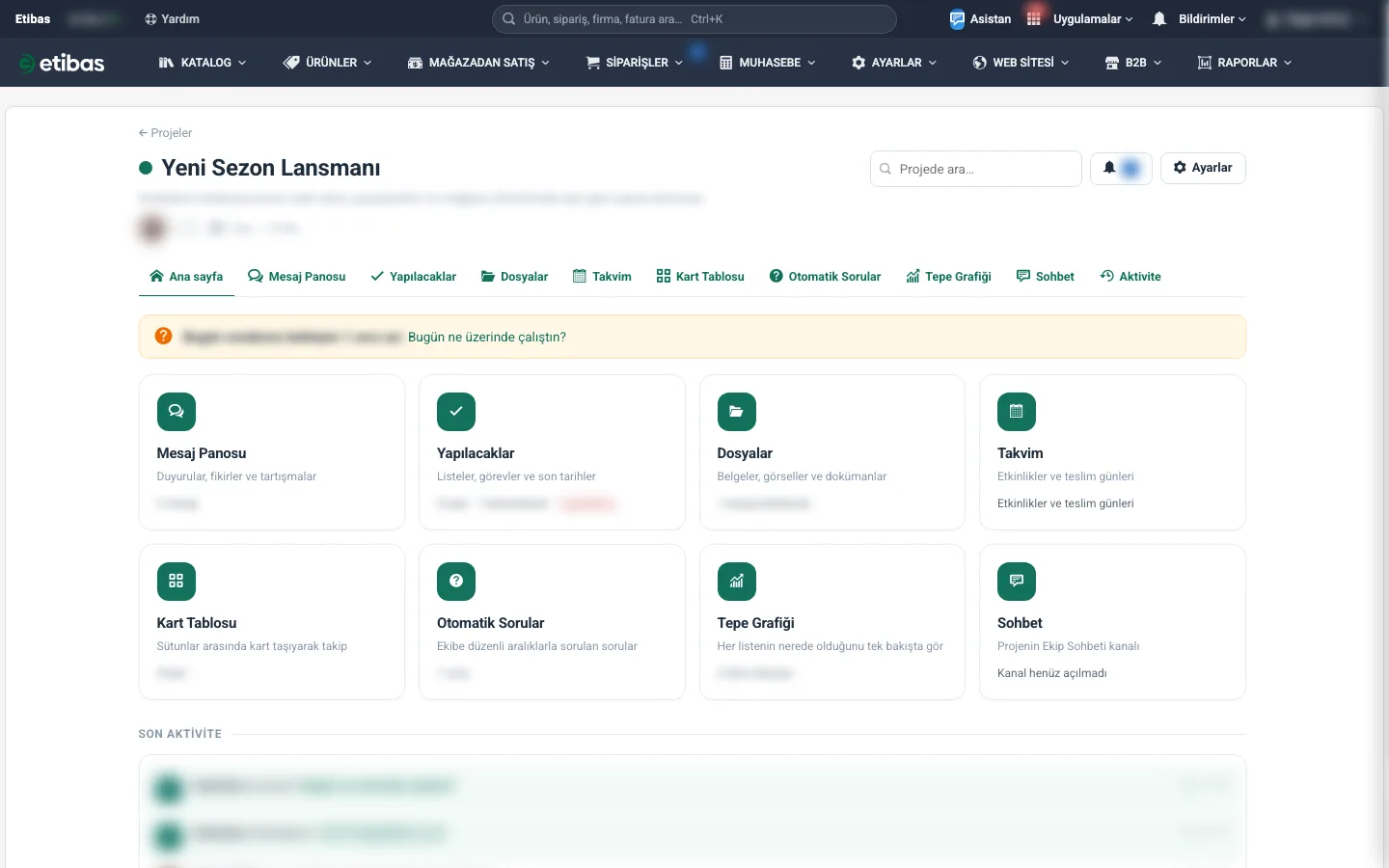This screenshot has width=1389, height=868.
Task: Expand the B2B menu
Action: (1133, 63)
